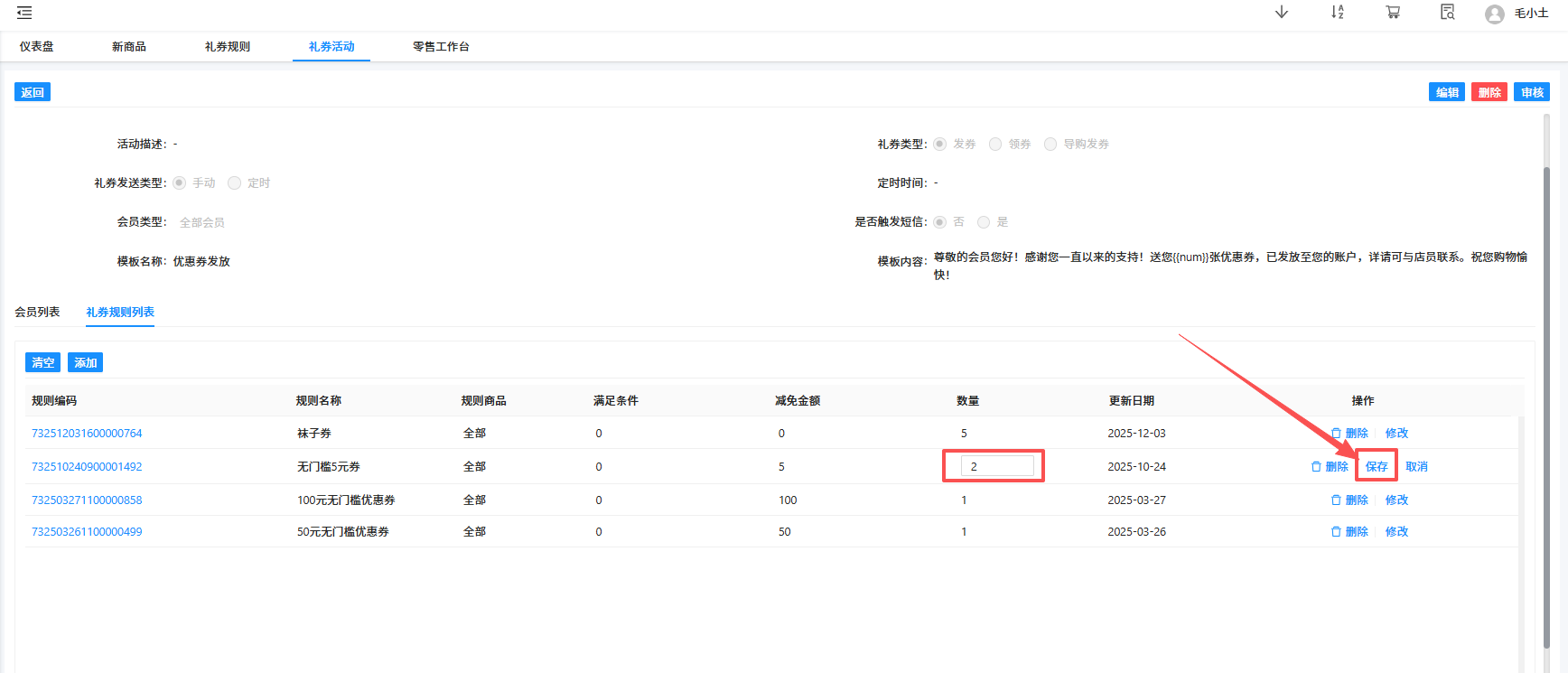Viewport: 1568px width, 673px height.
Task: Delete the 50元无门槛优惠券 row
Action: [1349, 532]
